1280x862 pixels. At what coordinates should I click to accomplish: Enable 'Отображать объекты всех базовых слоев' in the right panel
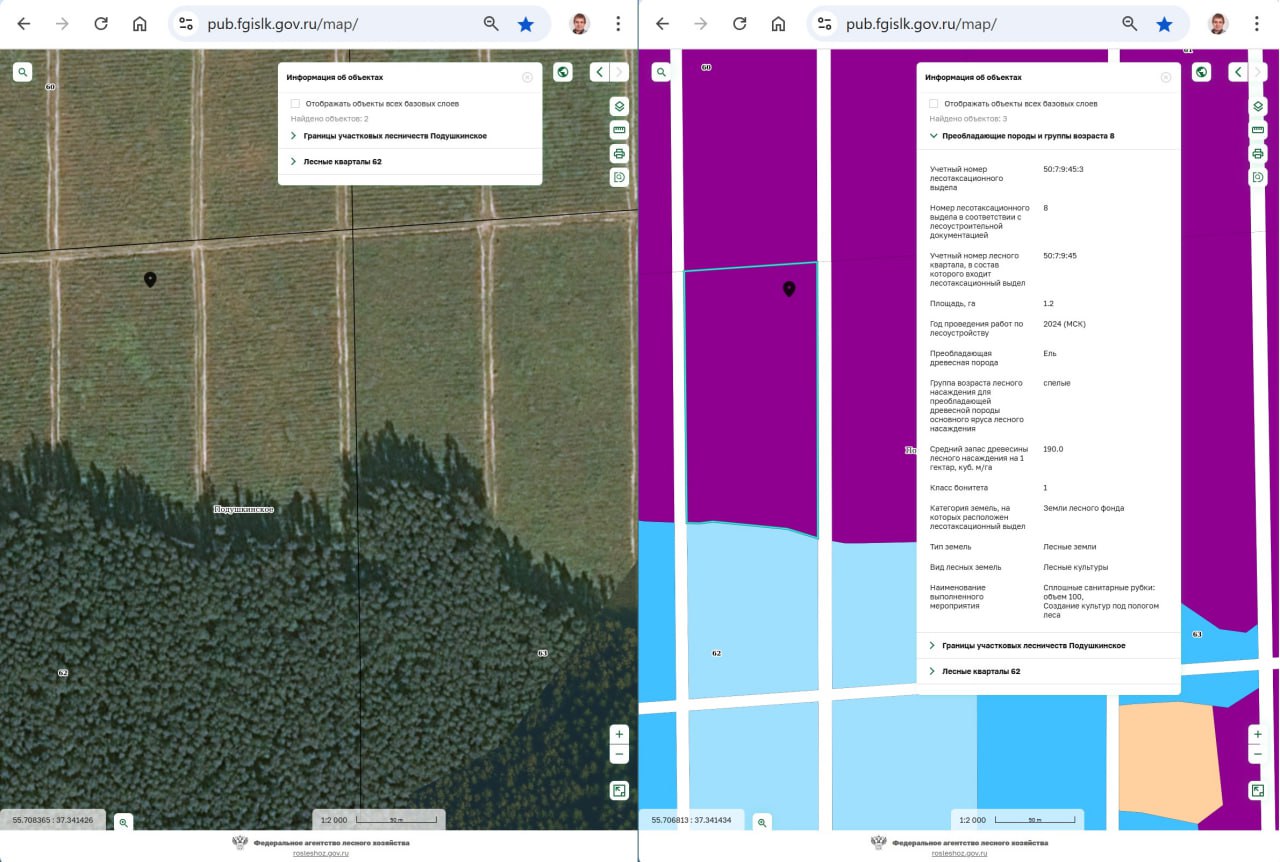[934, 103]
